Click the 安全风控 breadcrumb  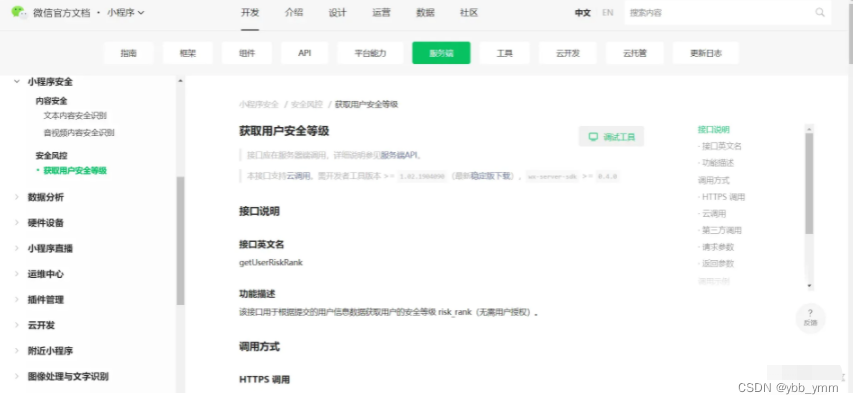coord(307,104)
